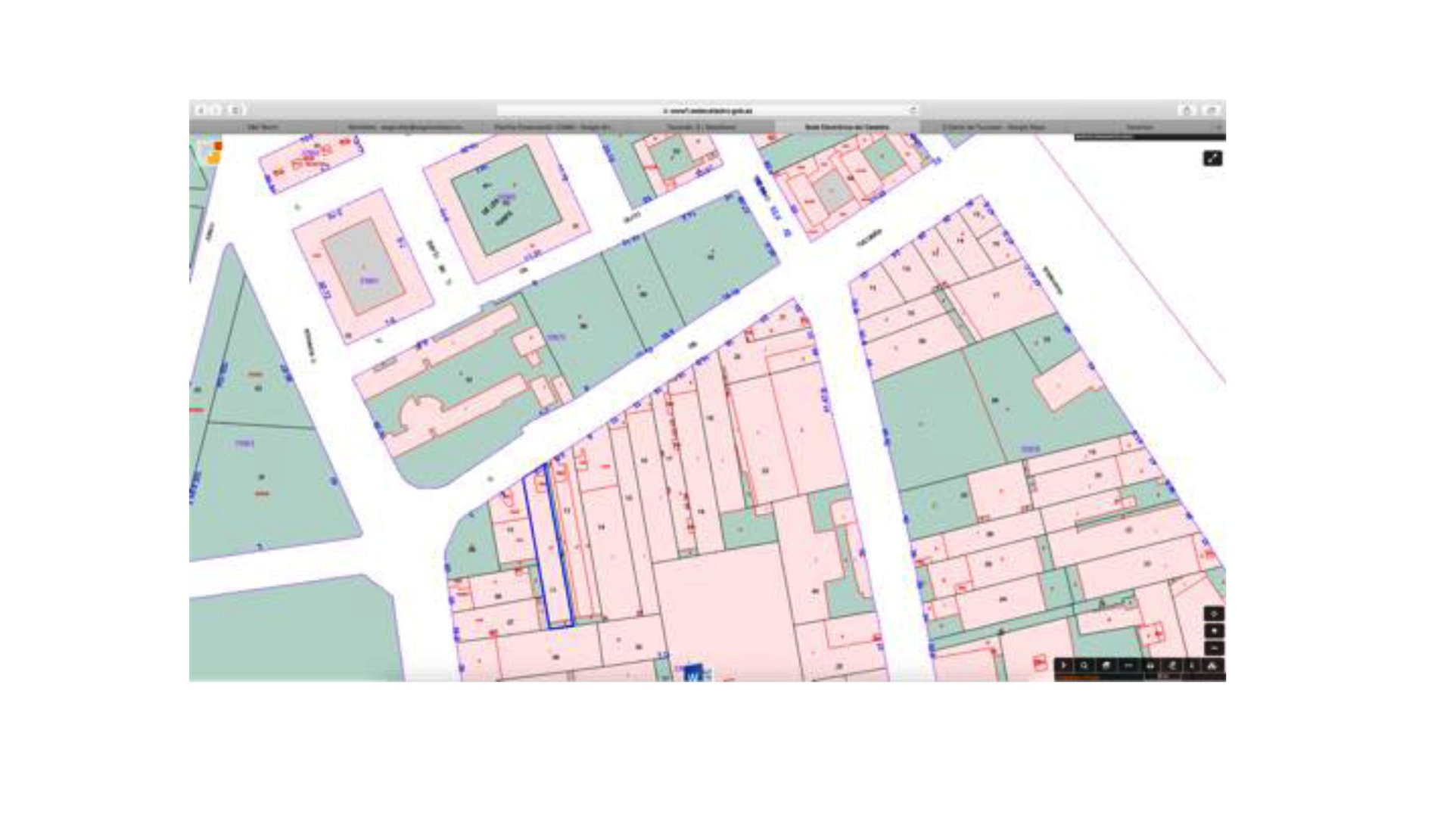The image size is (1453, 840).
Task: Show all tabs overview in Safari
Action: (1211, 110)
